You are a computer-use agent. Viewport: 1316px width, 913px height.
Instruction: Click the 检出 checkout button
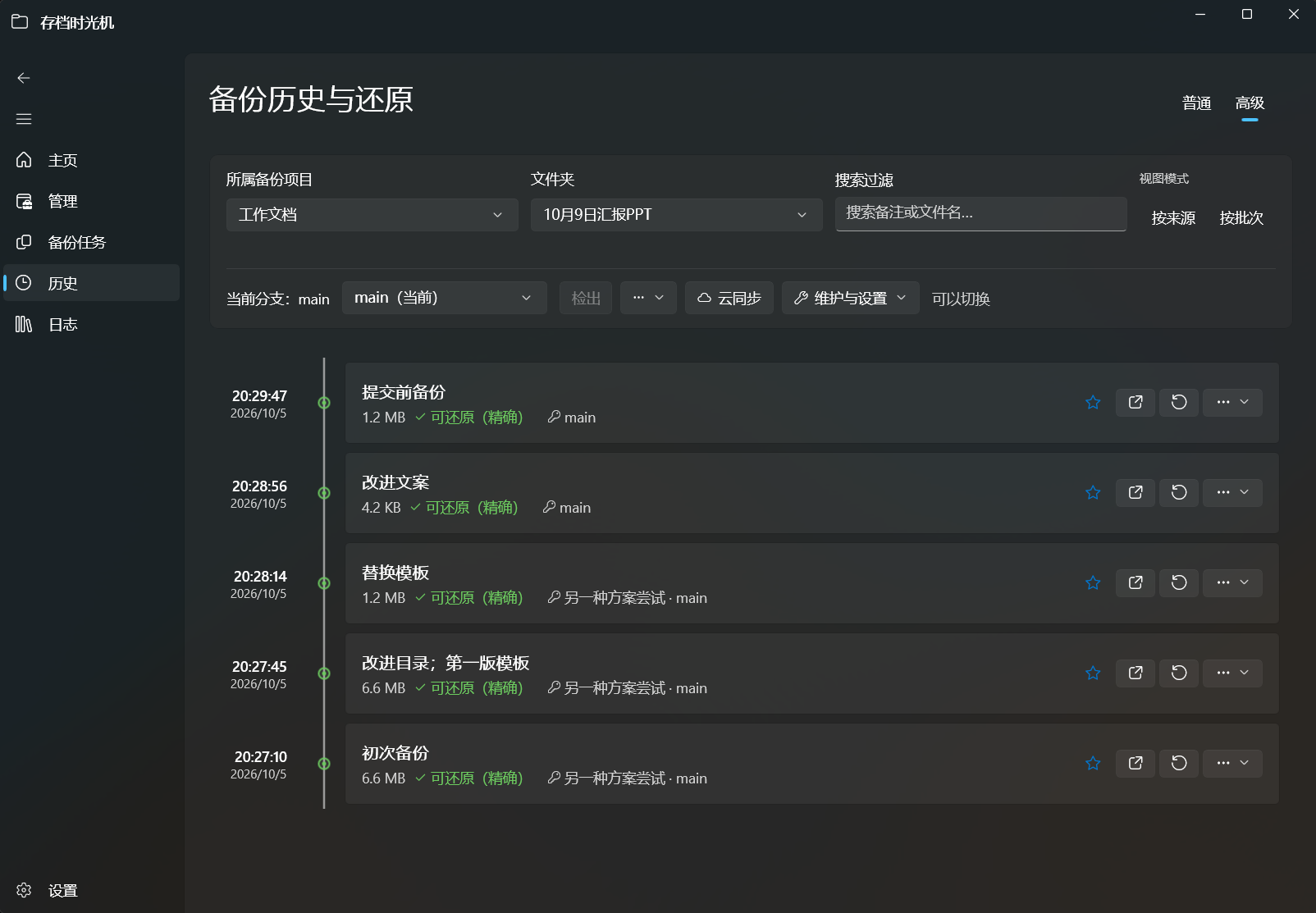coord(586,298)
